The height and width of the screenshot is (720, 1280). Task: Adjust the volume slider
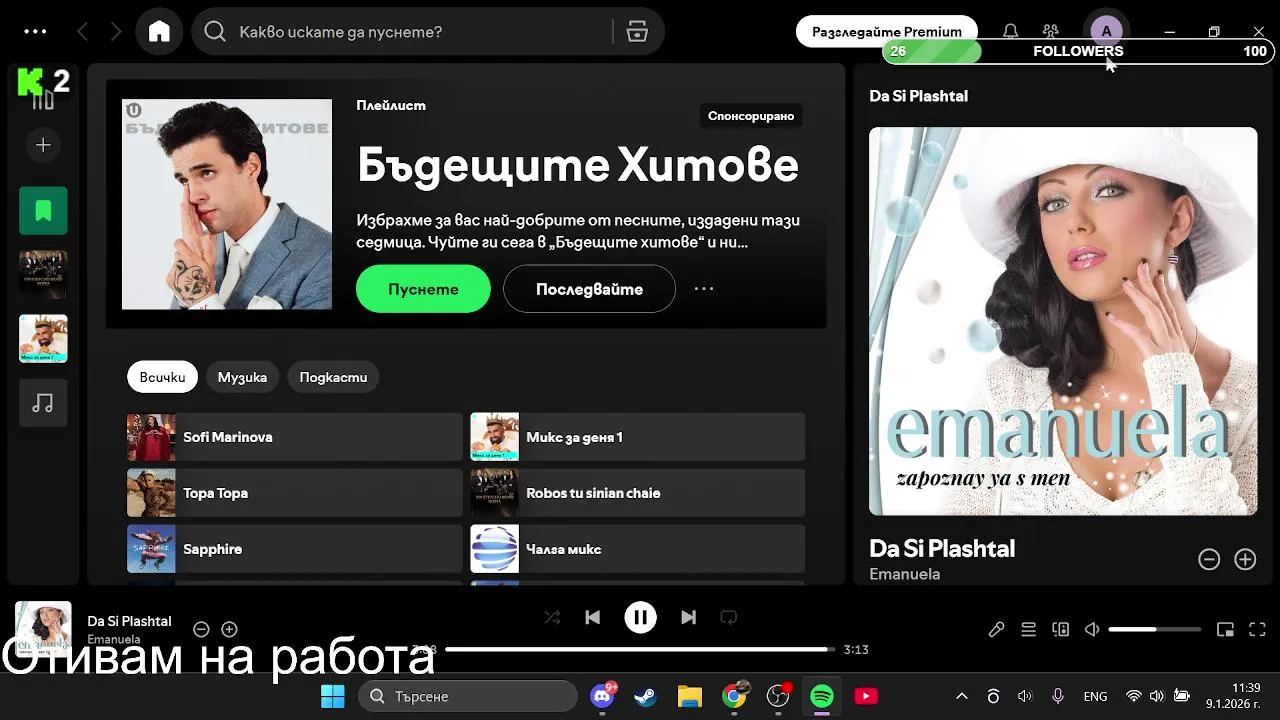coord(1155,629)
